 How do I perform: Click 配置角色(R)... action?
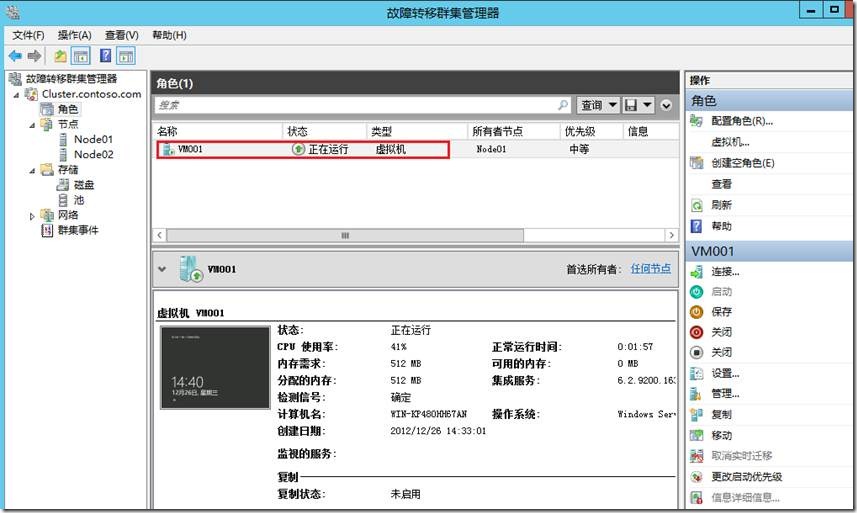coord(742,121)
